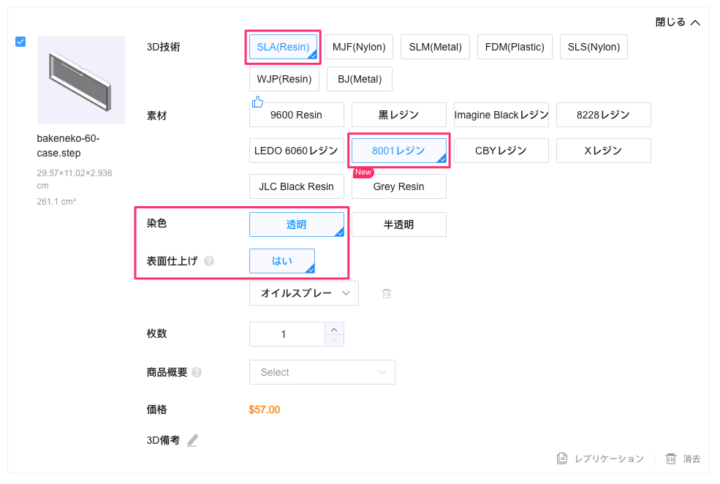
Task: Click the 3D model preview thumbnail
Action: click(x=81, y=79)
